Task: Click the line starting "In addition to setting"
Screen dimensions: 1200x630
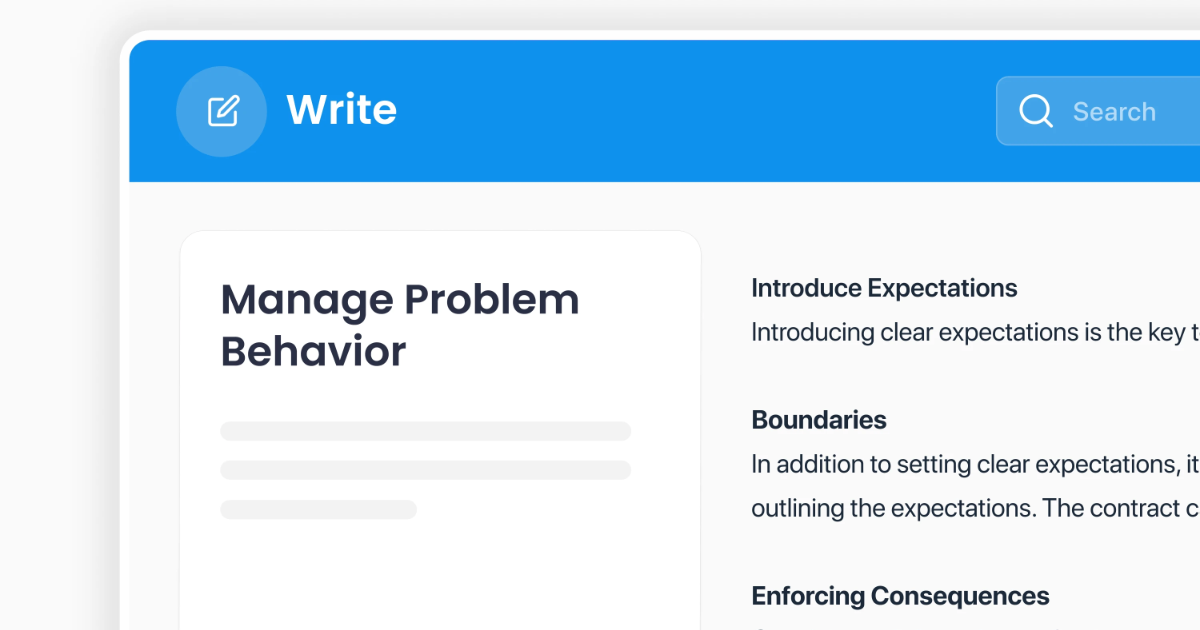Action: [x=975, y=465]
